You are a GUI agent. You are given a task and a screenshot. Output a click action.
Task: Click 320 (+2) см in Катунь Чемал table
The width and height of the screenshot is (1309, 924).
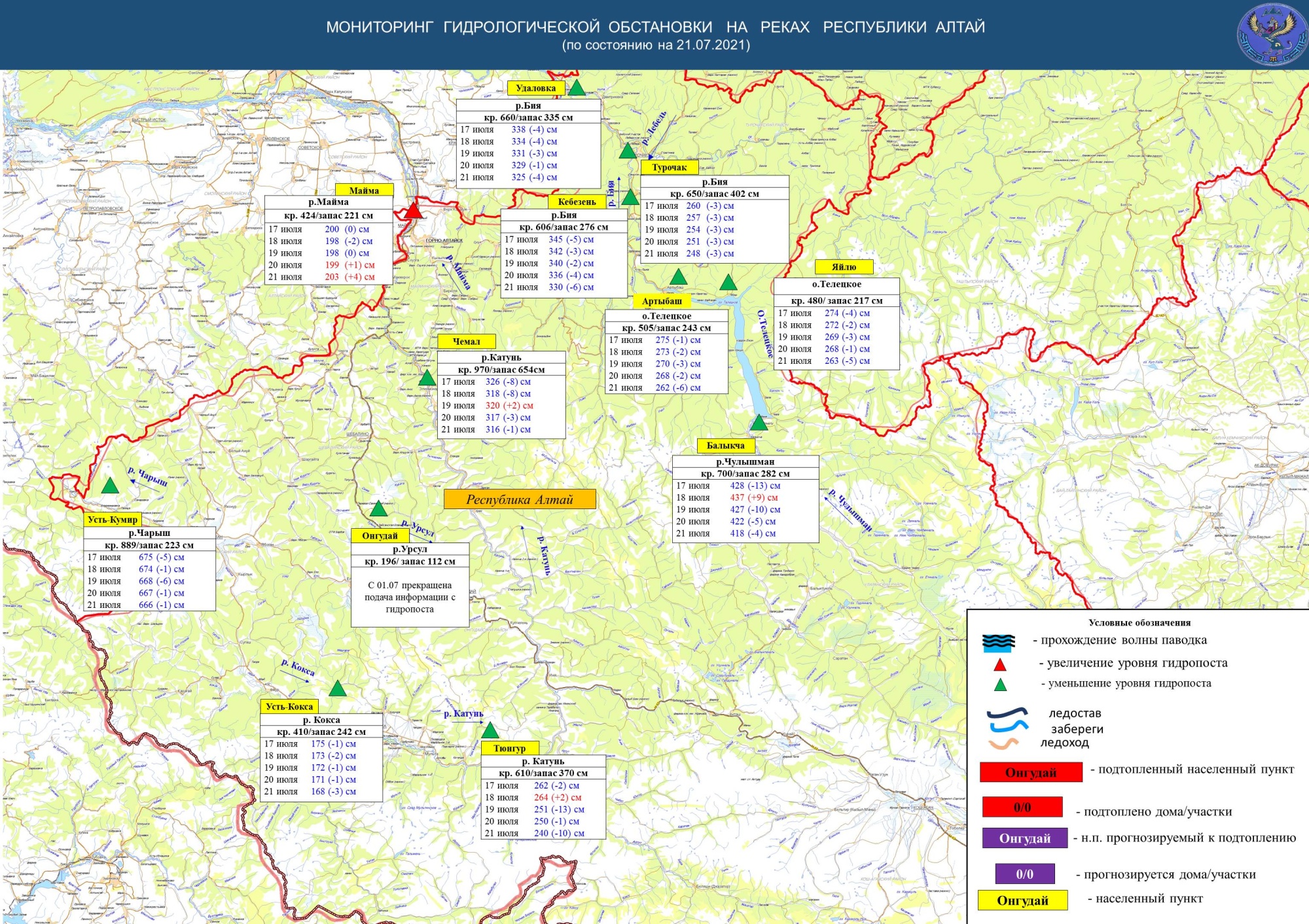tap(509, 406)
